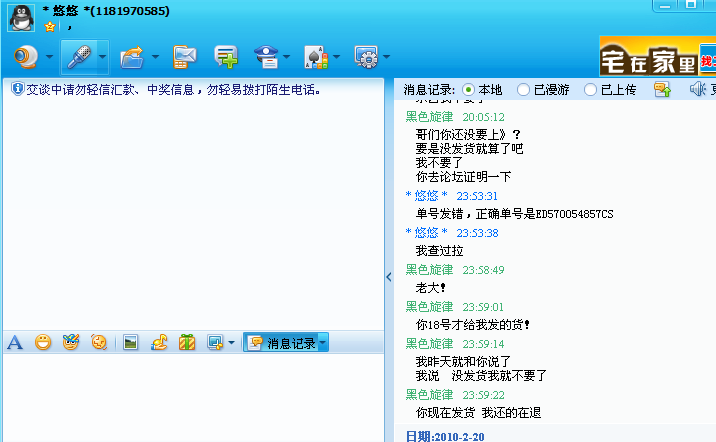Click the chat title 悠悠 (1181970585)
This screenshot has height=442, width=716.
(x=106, y=11)
